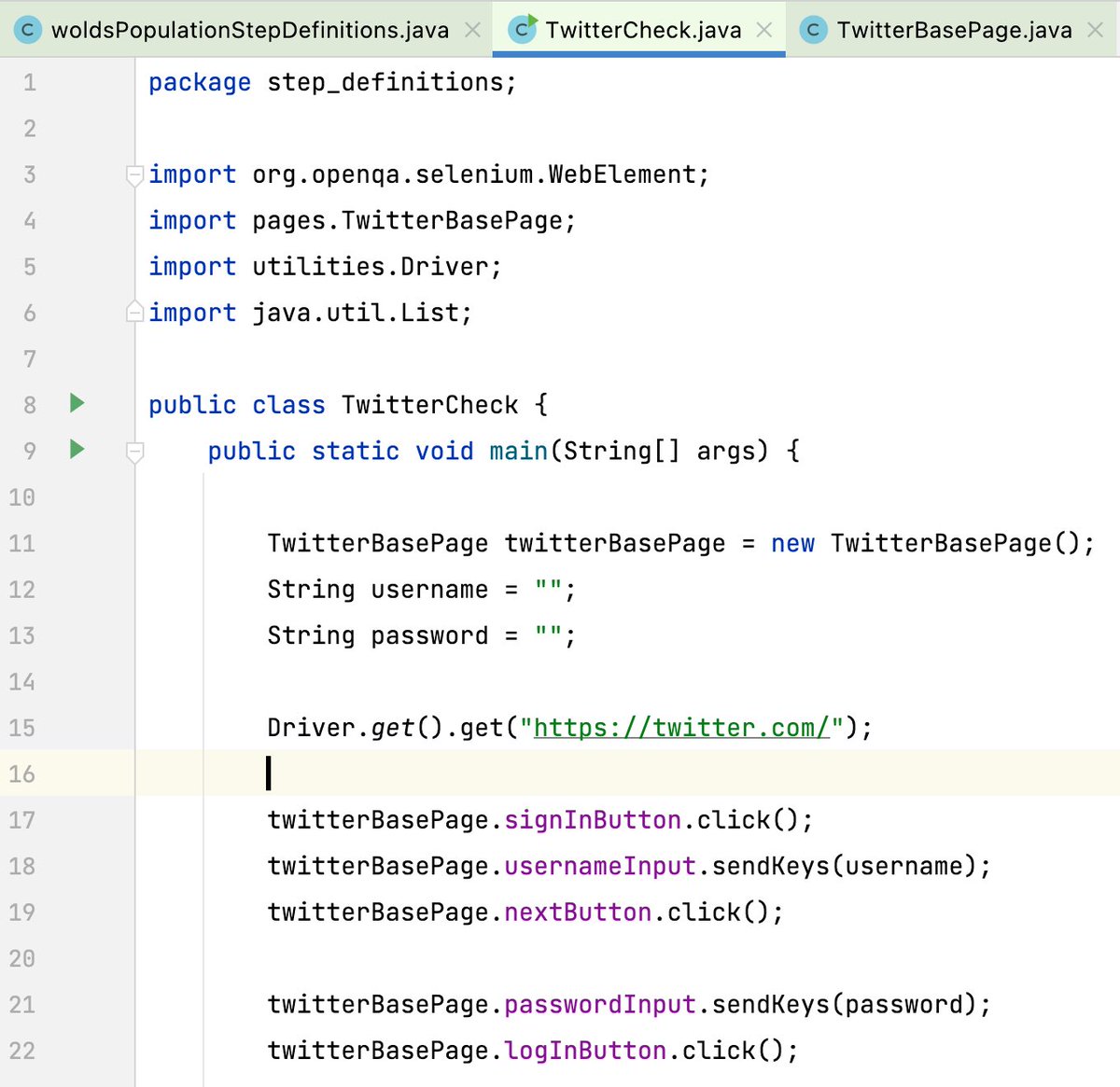
Task: Click the runnable class icon on TwitterCheck.java tab
Action: click(x=523, y=29)
